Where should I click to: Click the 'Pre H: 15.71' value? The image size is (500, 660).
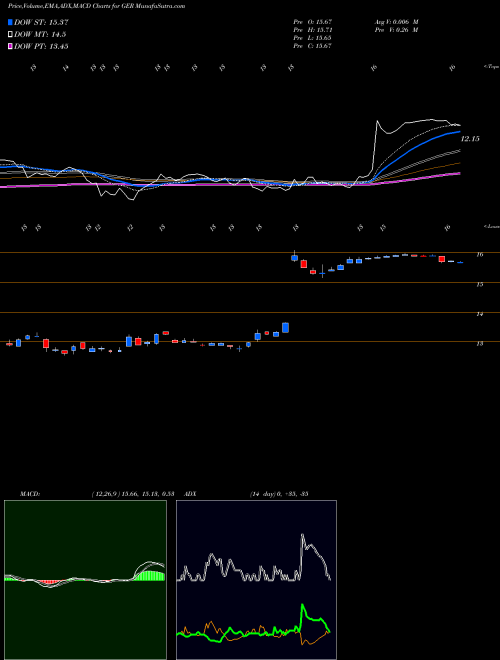click(313, 30)
